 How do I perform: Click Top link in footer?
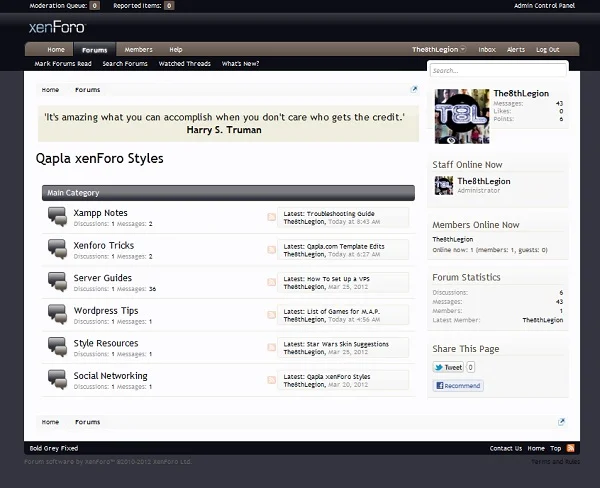pyautogui.click(x=556, y=448)
